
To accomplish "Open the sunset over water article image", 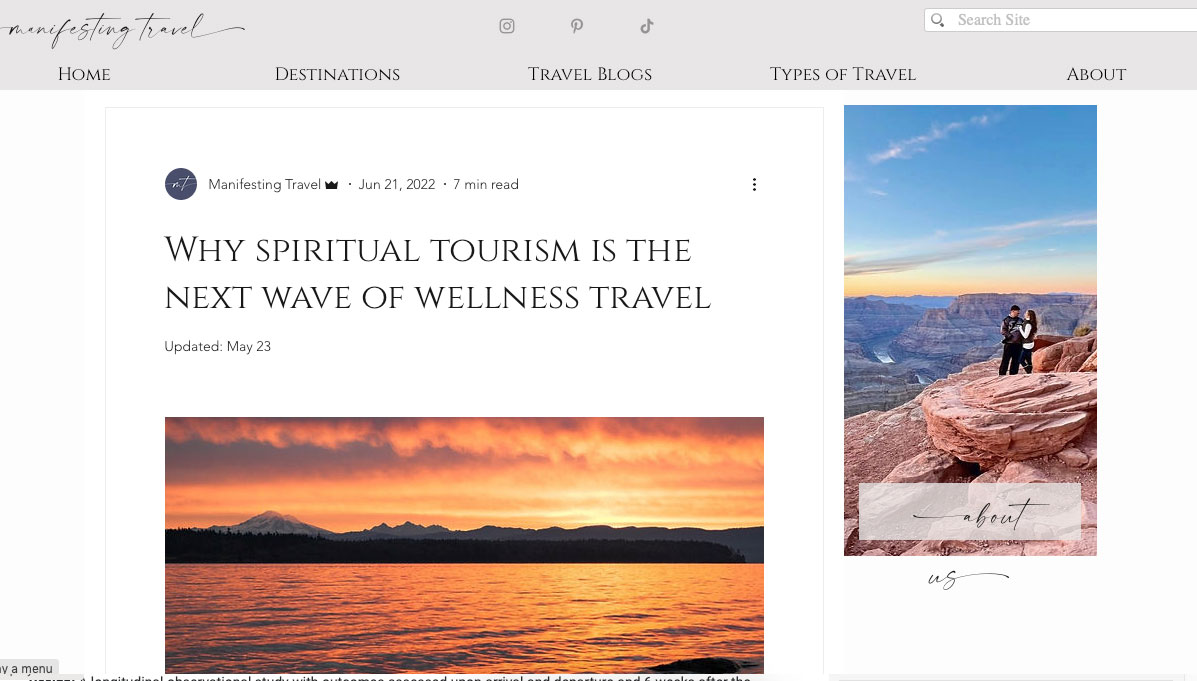I will tap(464, 545).
